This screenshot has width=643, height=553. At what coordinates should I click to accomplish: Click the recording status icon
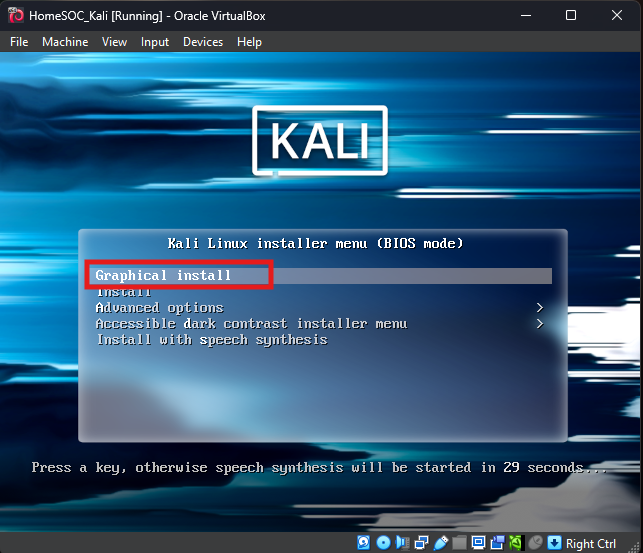497,543
